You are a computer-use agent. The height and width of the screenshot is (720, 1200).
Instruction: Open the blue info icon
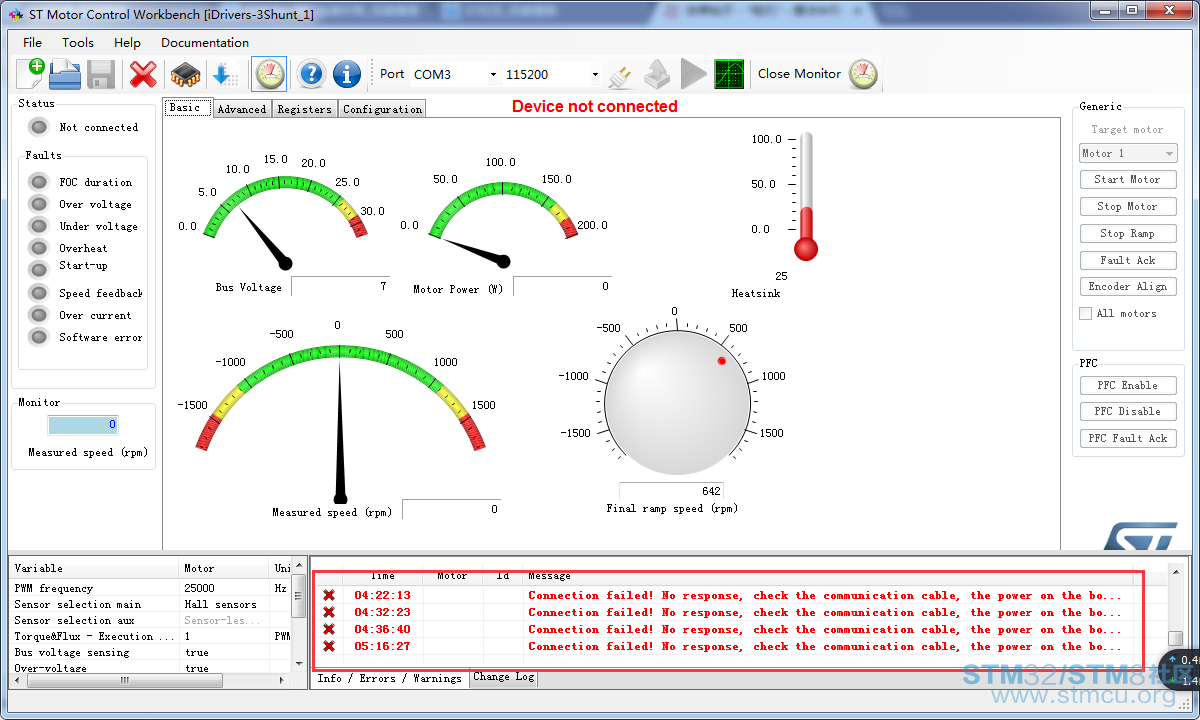click(347, 74)
